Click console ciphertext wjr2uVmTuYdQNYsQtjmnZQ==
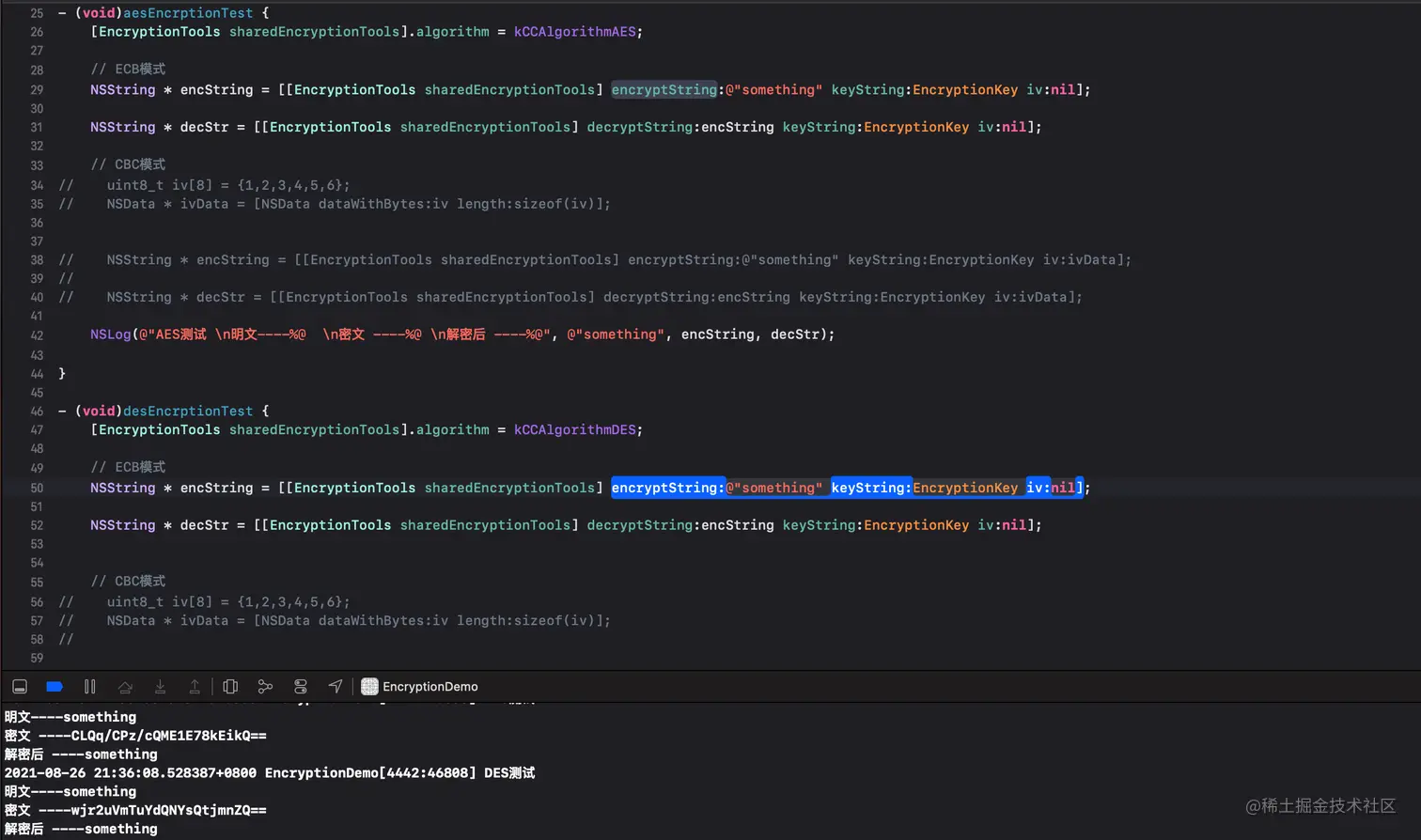 tap(169, 810)
